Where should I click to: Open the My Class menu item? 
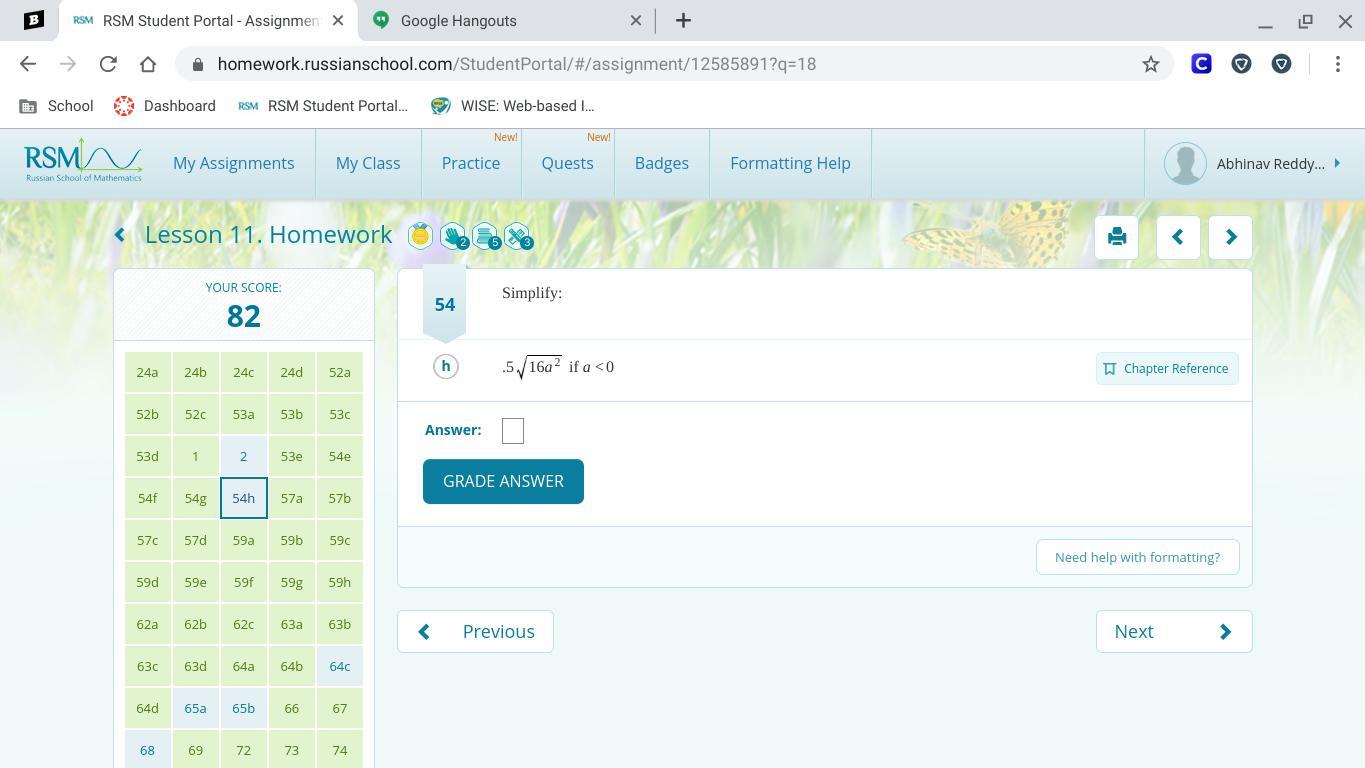[x=368, y=163]
